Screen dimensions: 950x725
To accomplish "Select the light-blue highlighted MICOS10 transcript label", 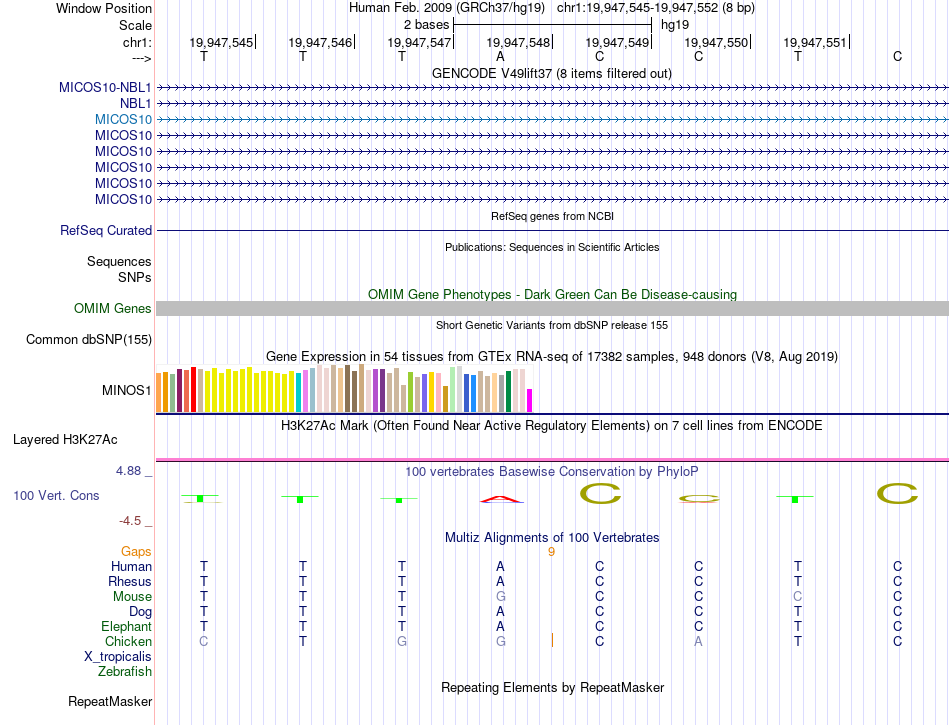I will (123, 119).
